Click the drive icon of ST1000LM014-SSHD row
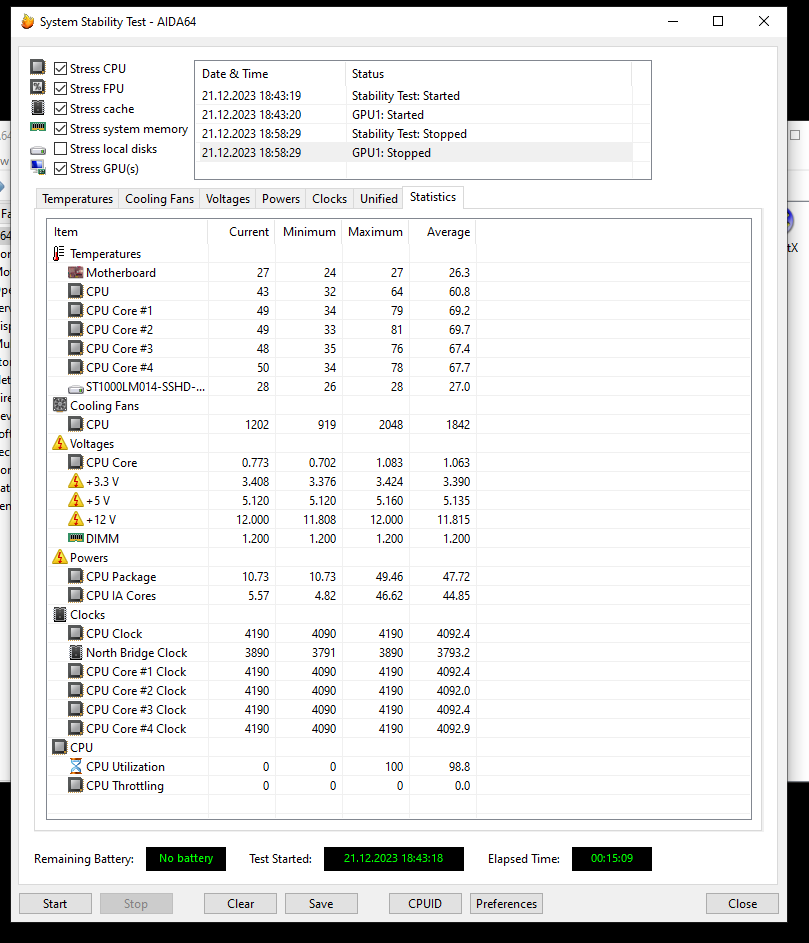 pos(76,389)
